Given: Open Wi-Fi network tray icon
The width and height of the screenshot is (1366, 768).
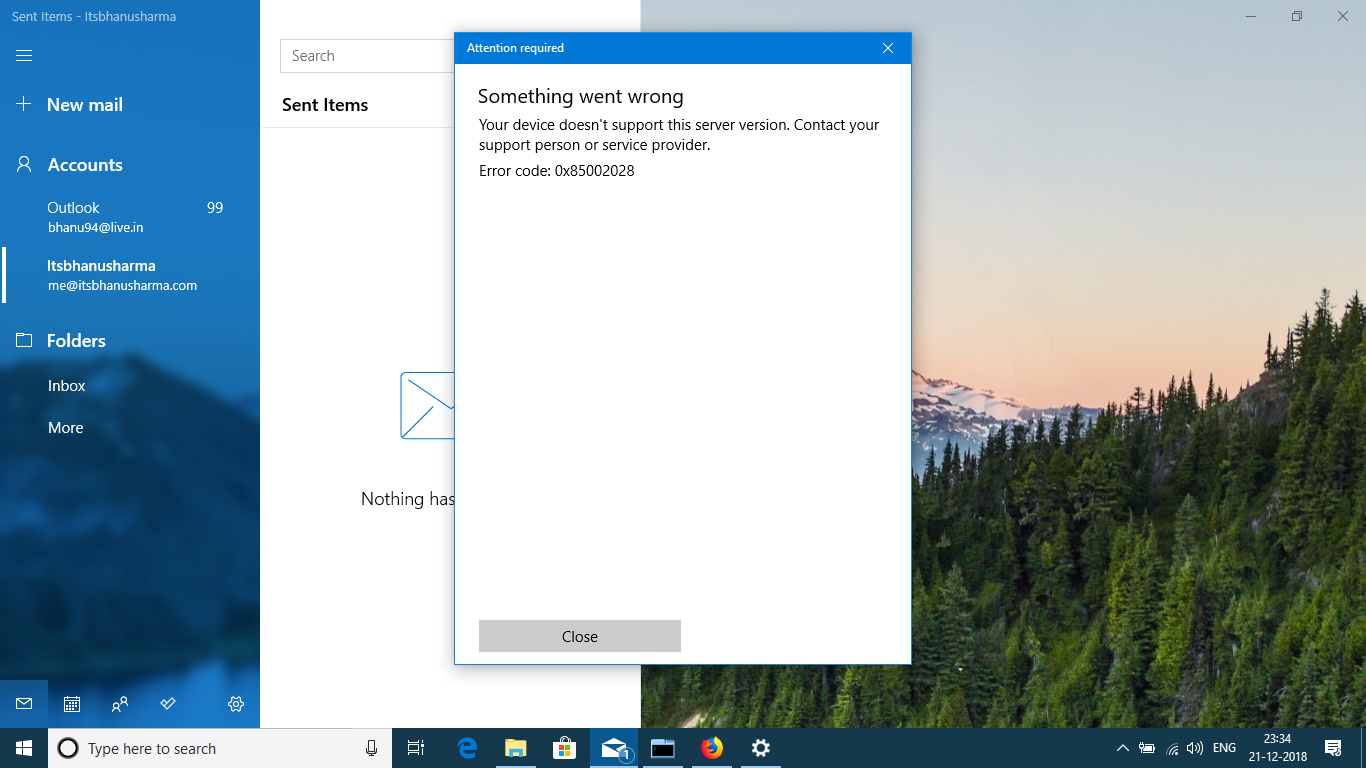Looking at the screenshot, I should click(x=1172, y=748).
